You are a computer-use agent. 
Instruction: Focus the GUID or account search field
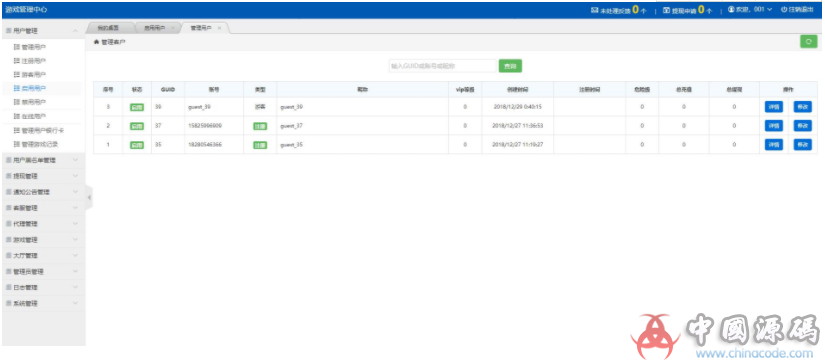click(442, 66)
